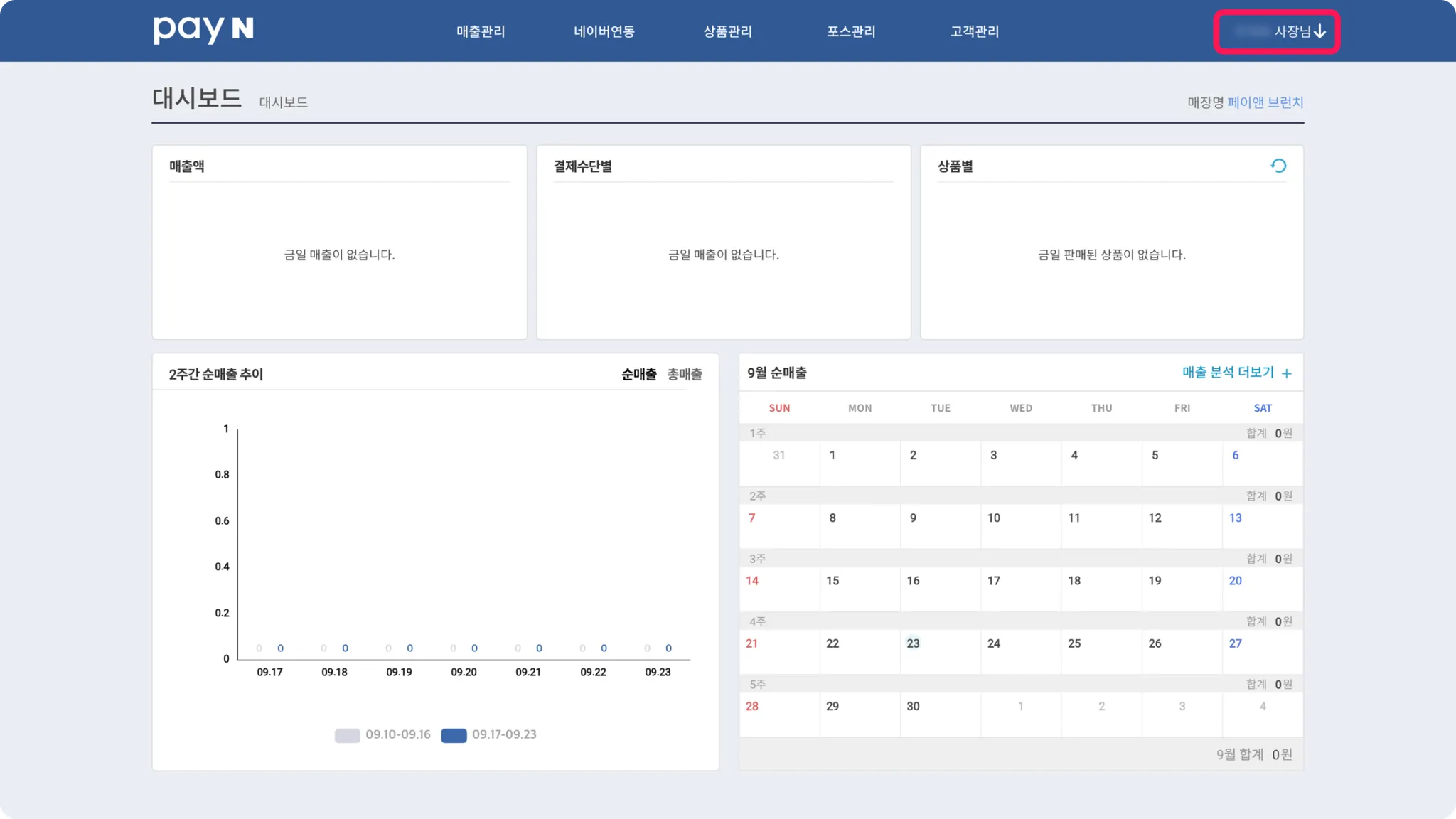Viewport: 1456px width, 819px height.
Task: Select September 23 on the calendar
Action: pyautogui.click(x=913, y=643)
